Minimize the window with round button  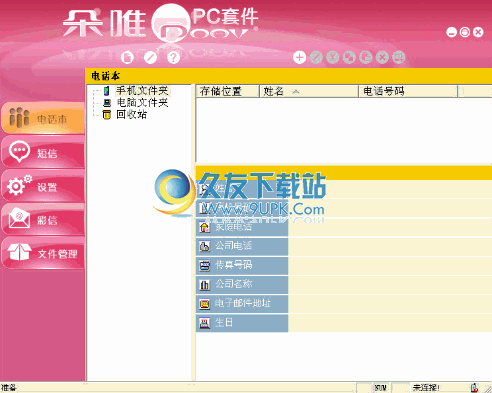(452, 32)
